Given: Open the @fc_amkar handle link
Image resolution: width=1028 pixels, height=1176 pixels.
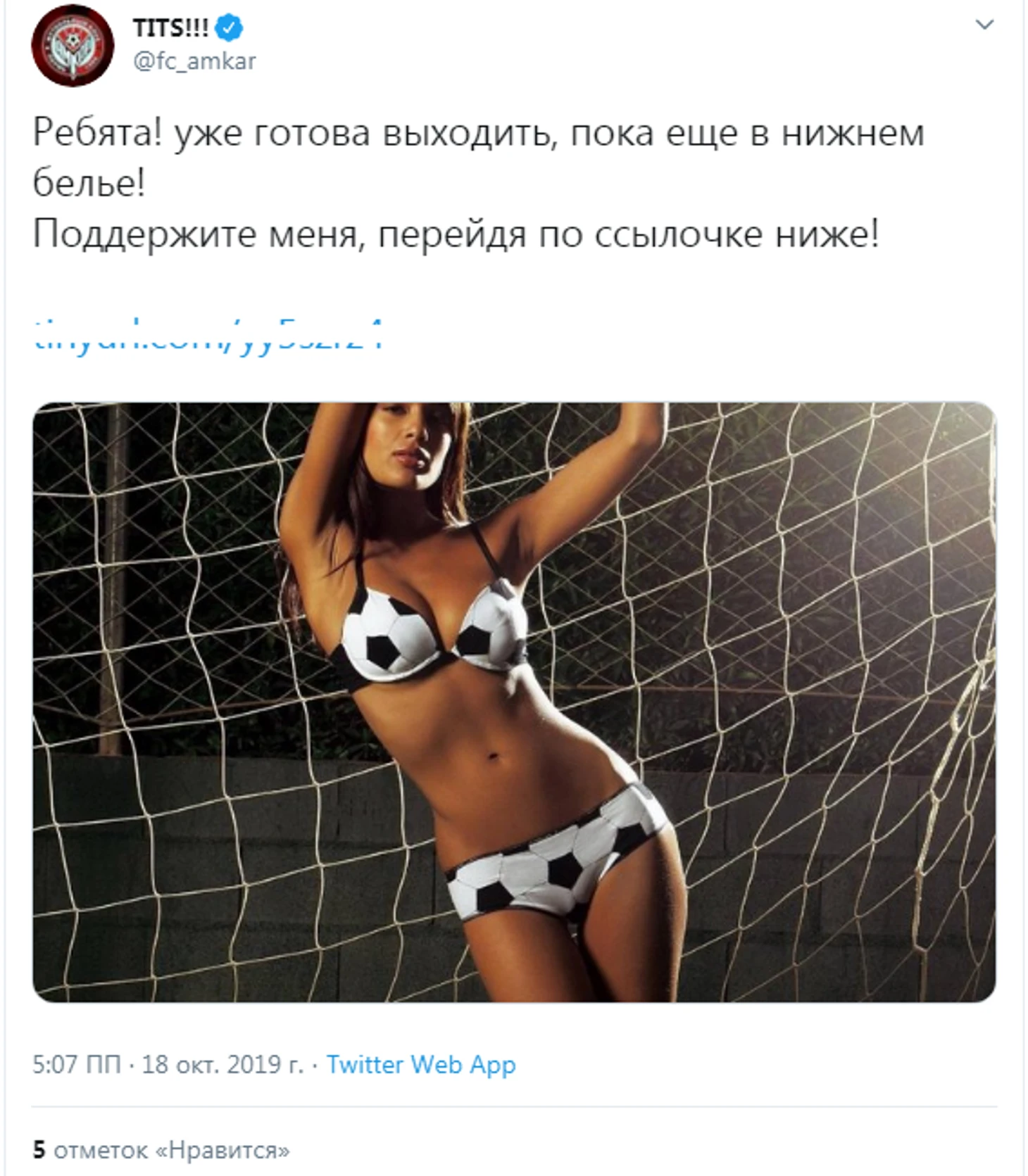Looking at the screenshot, I should point(194,61).
